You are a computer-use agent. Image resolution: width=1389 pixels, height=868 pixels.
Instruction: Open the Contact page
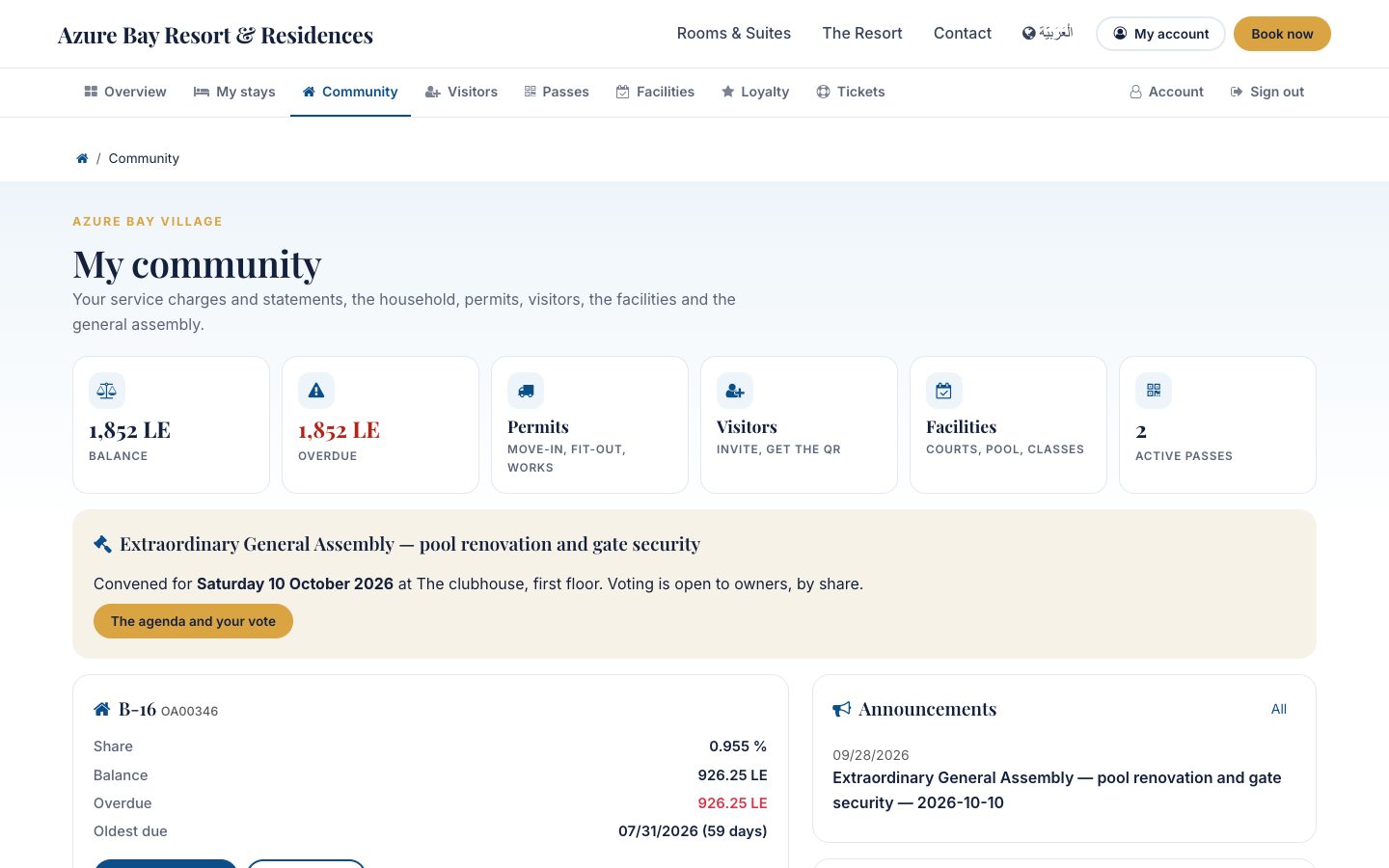coord(963,33)
